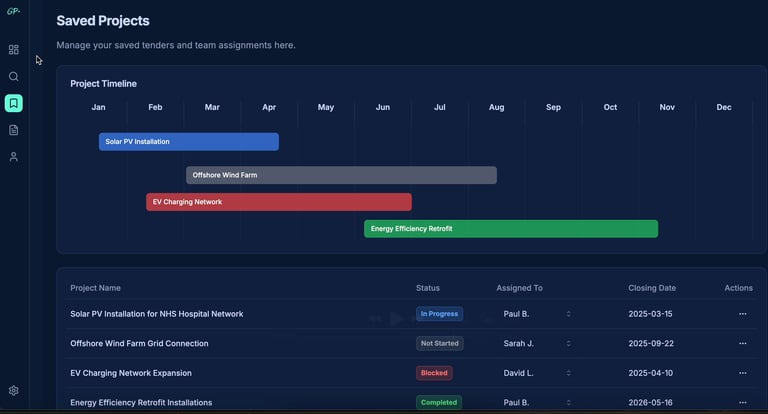The height and width of the screenshot is (414, 768).
Task: Open actions menu for Solar PV Installation row
Action: 743,314
